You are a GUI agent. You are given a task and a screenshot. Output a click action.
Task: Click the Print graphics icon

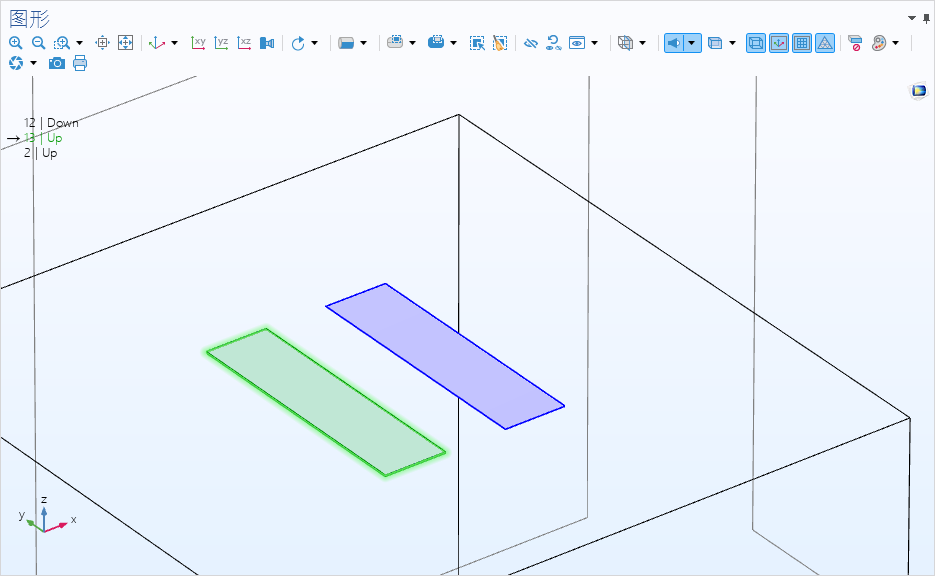80,63
